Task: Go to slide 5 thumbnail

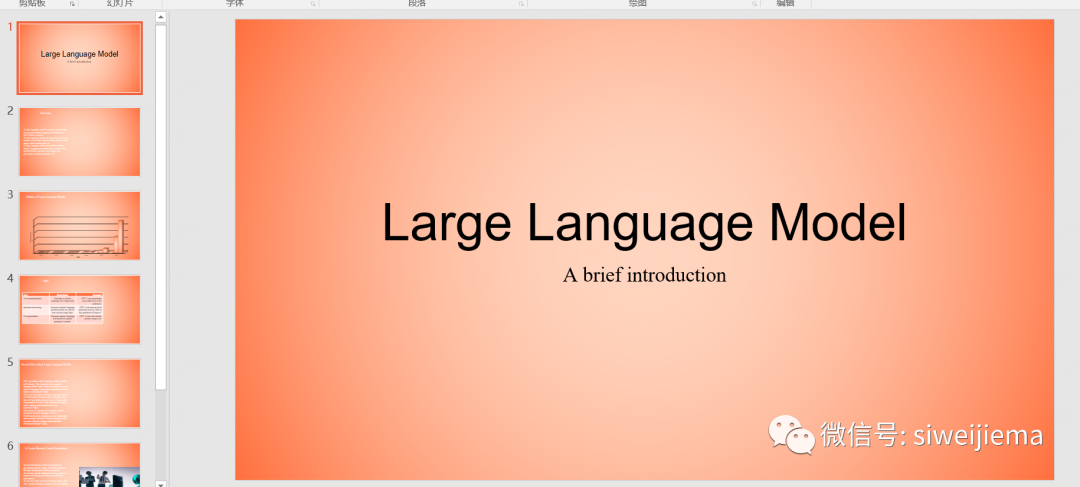Action: point(79,393)
